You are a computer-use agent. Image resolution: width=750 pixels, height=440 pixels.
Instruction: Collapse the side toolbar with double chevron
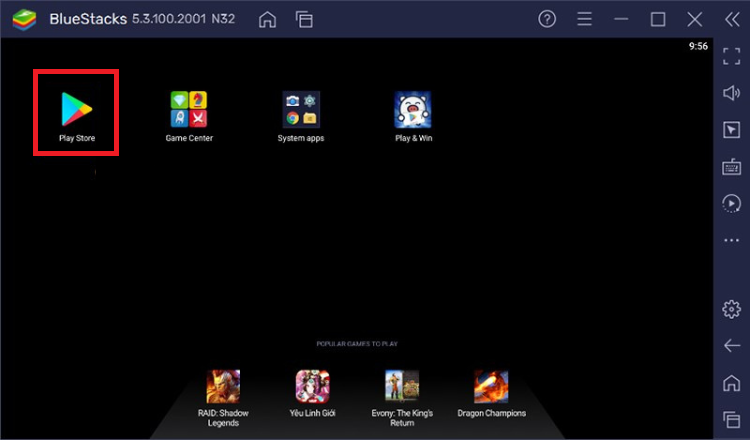click(732, 19)
